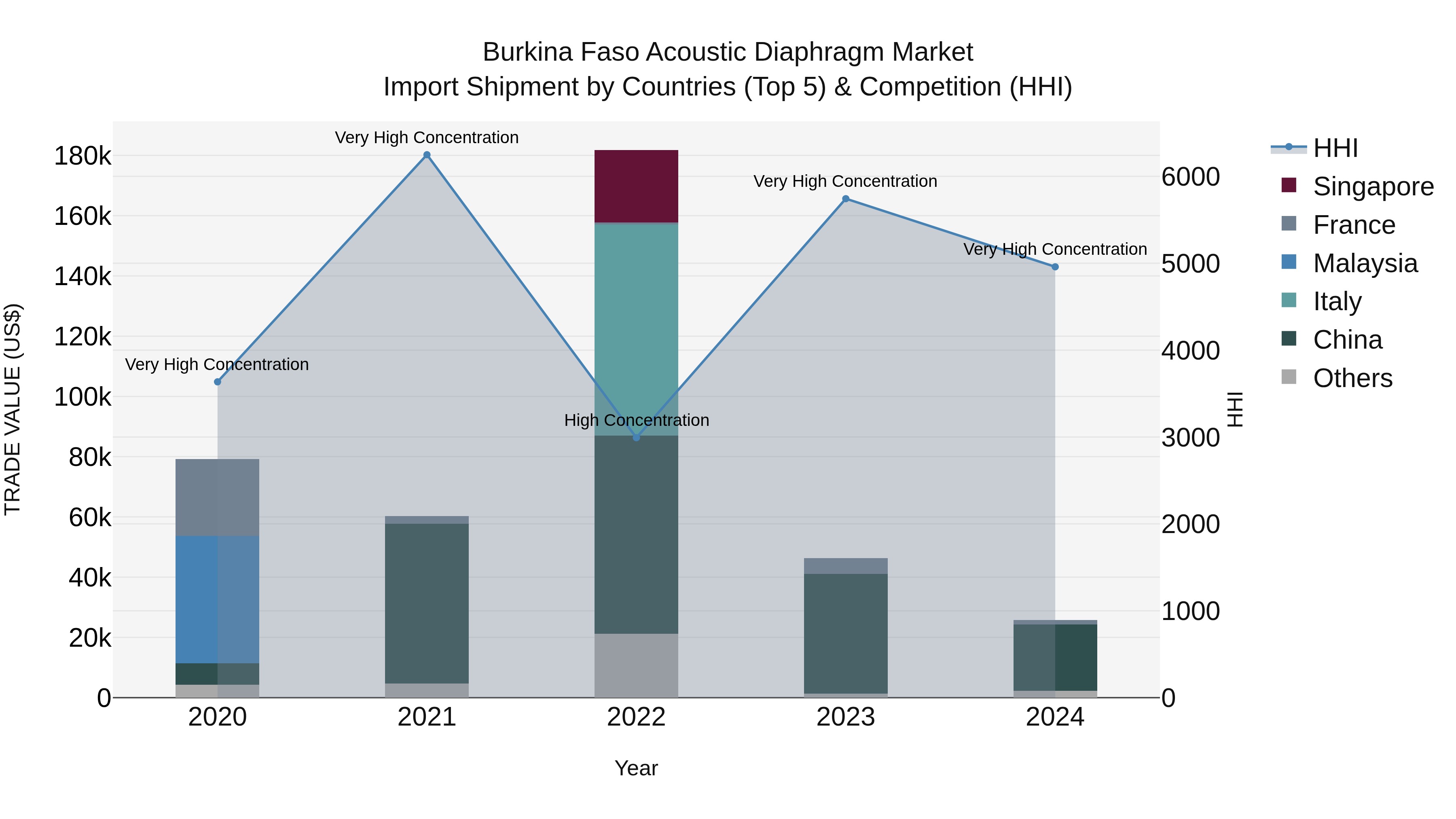
Task: Click the Others segment of 2022 bar
Action: [x=637, y=666]
